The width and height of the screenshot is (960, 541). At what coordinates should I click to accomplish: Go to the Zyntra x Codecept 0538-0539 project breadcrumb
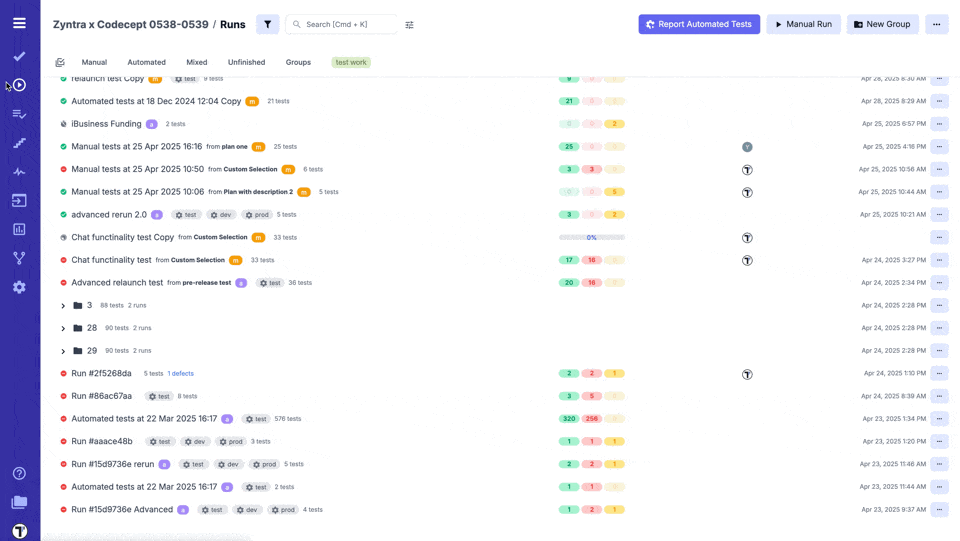(130, 24)
